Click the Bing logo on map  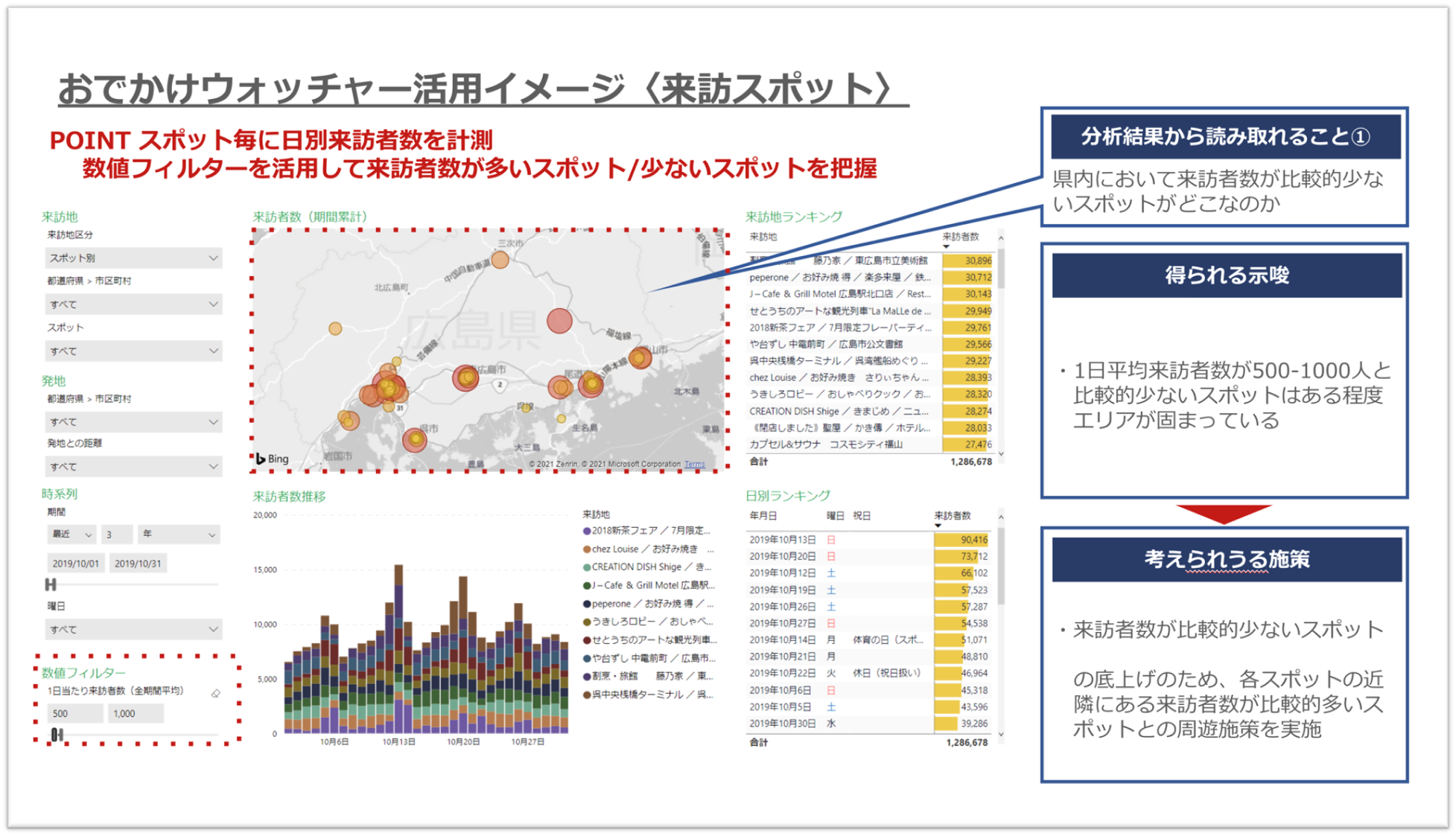[x=273, y=459]
